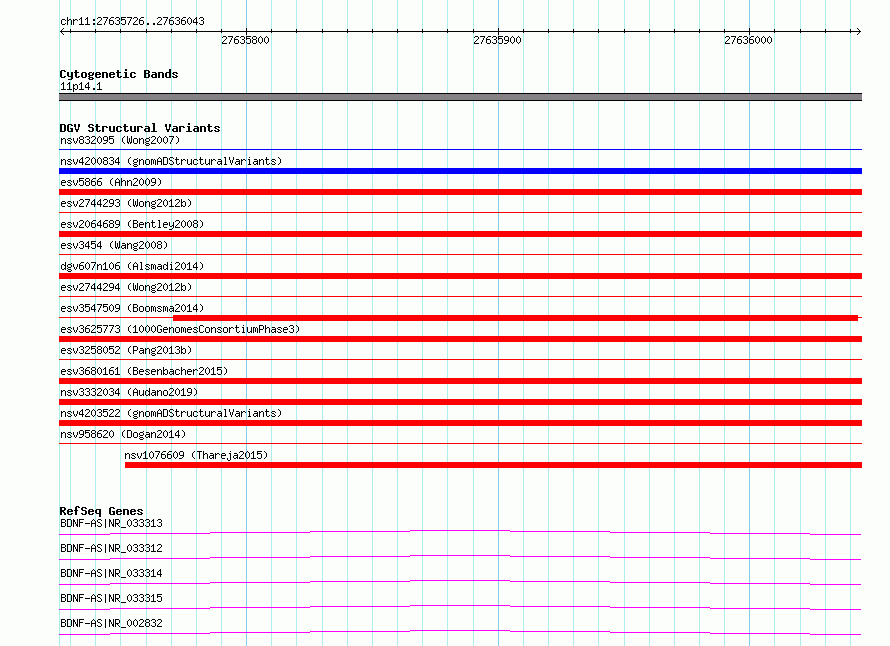Click the BDNF-AS|NR_033314 magenta transcript line
This screenshot has width=890, height=646.
pos(460,583)
